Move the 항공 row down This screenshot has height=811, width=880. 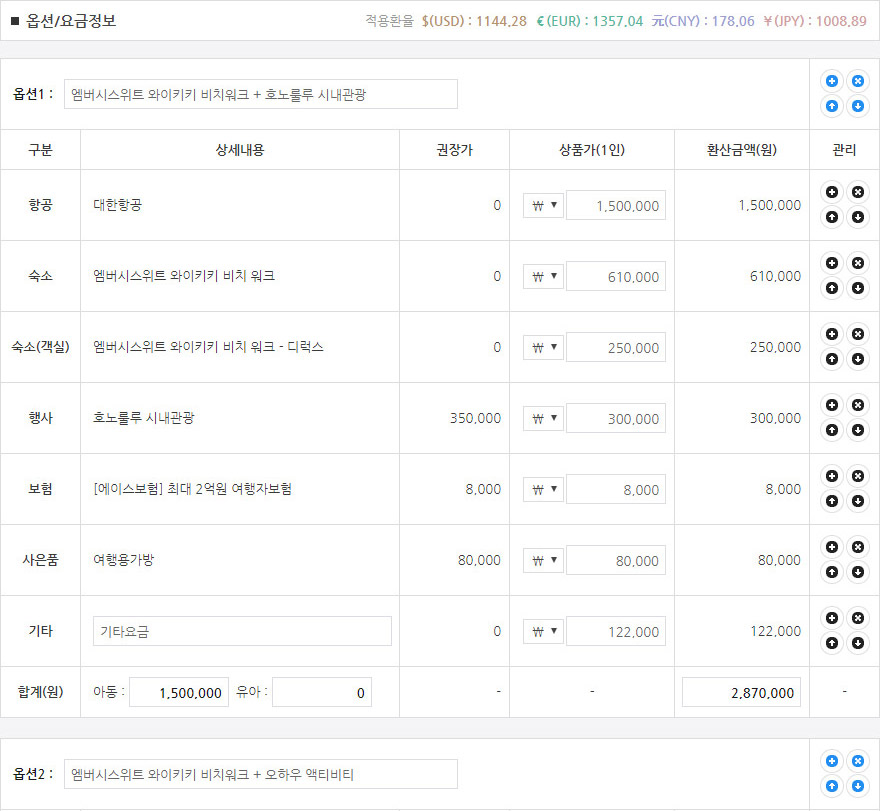pos(858,217)
